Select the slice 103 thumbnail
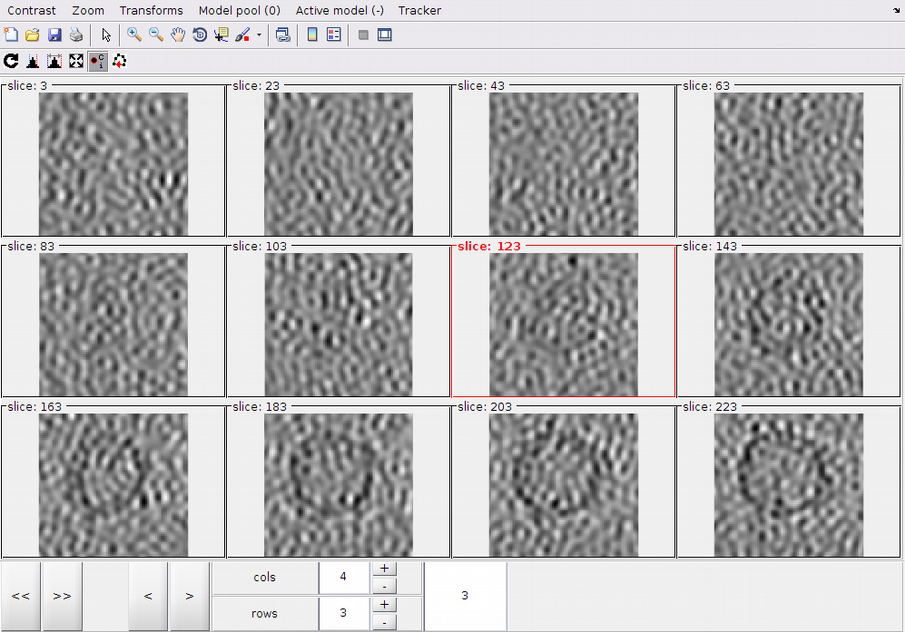This screenshot has height=632, width=905. coord(338,324)
